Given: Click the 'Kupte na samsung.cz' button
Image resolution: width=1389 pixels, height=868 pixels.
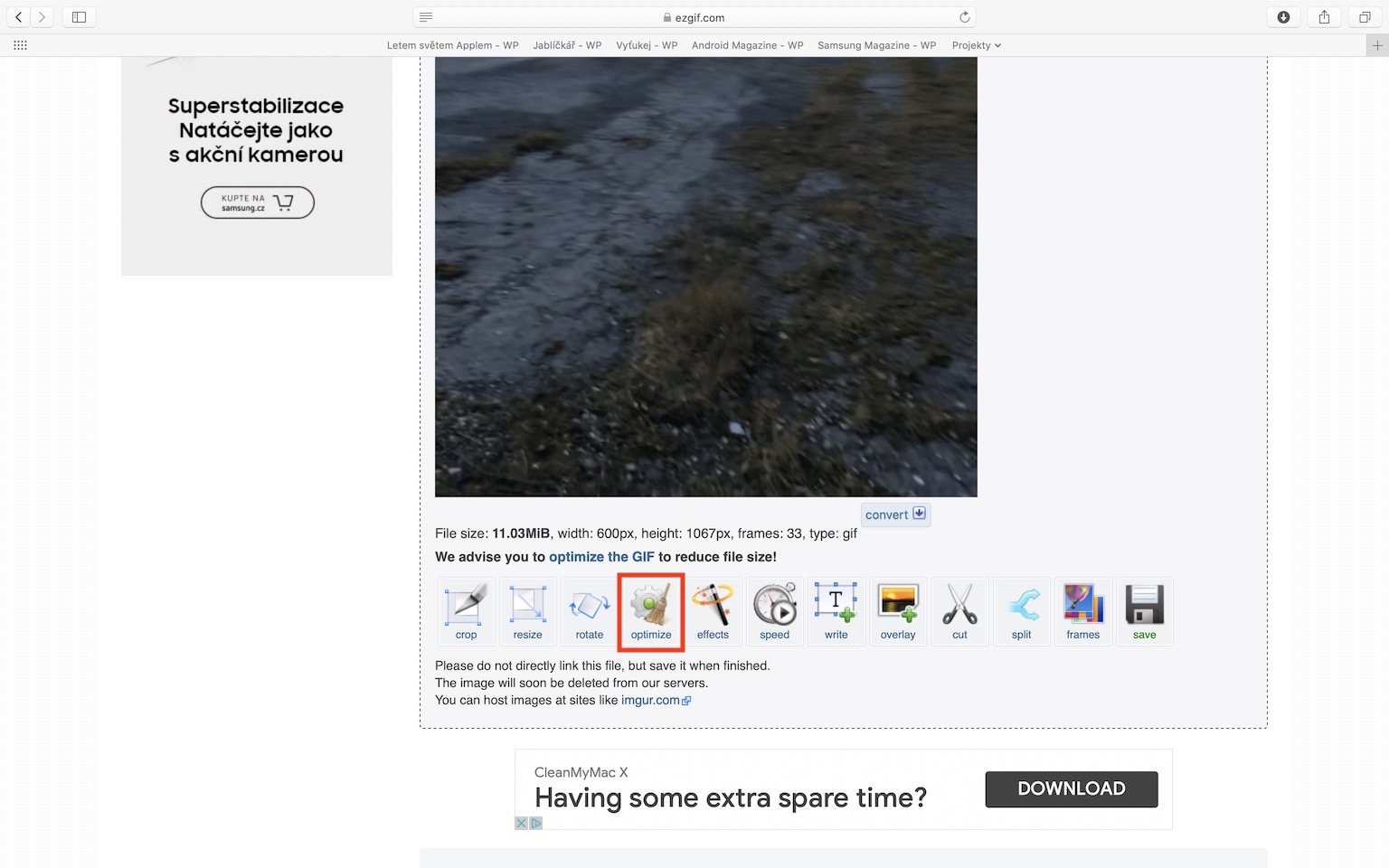Looking at the screenshot, I should click(258, 203).
